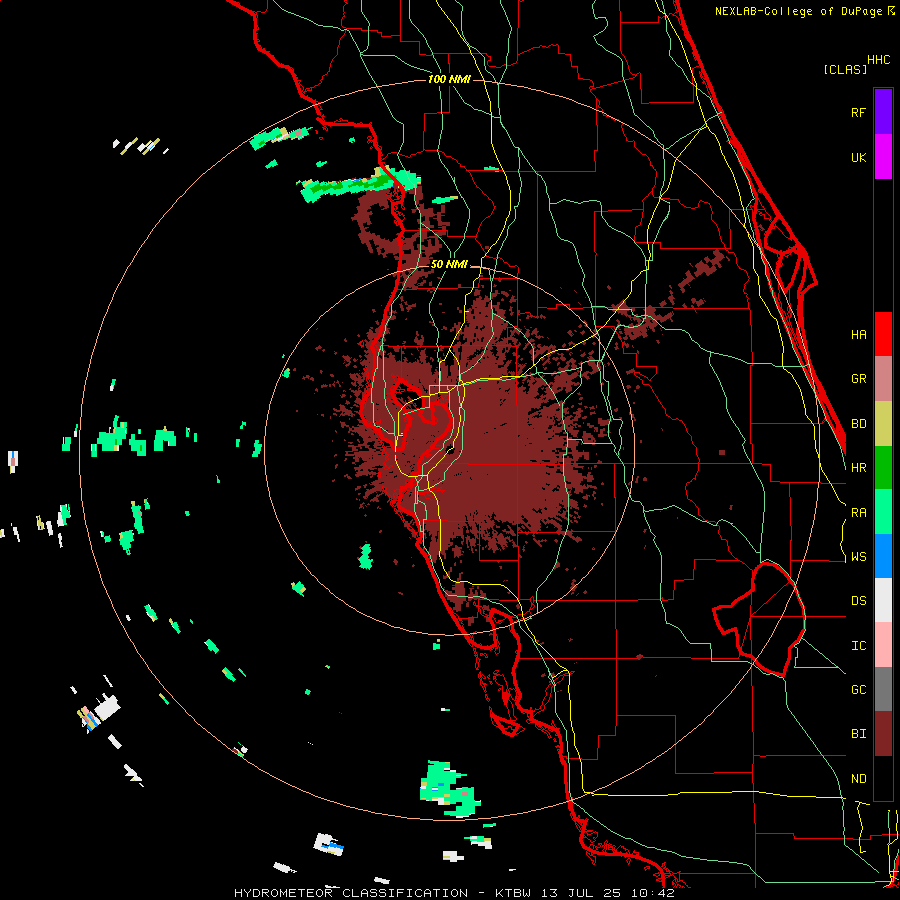Viewport: 900px width, 900px height.
Task: Click the red HA legend color swatch
Action: point(883,334)
